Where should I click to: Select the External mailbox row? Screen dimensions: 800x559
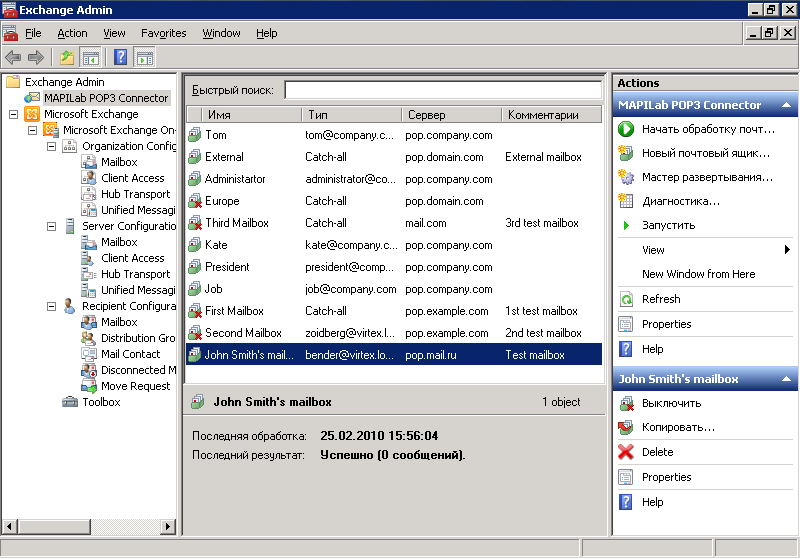pyautogui.click(x=394, y=157)
